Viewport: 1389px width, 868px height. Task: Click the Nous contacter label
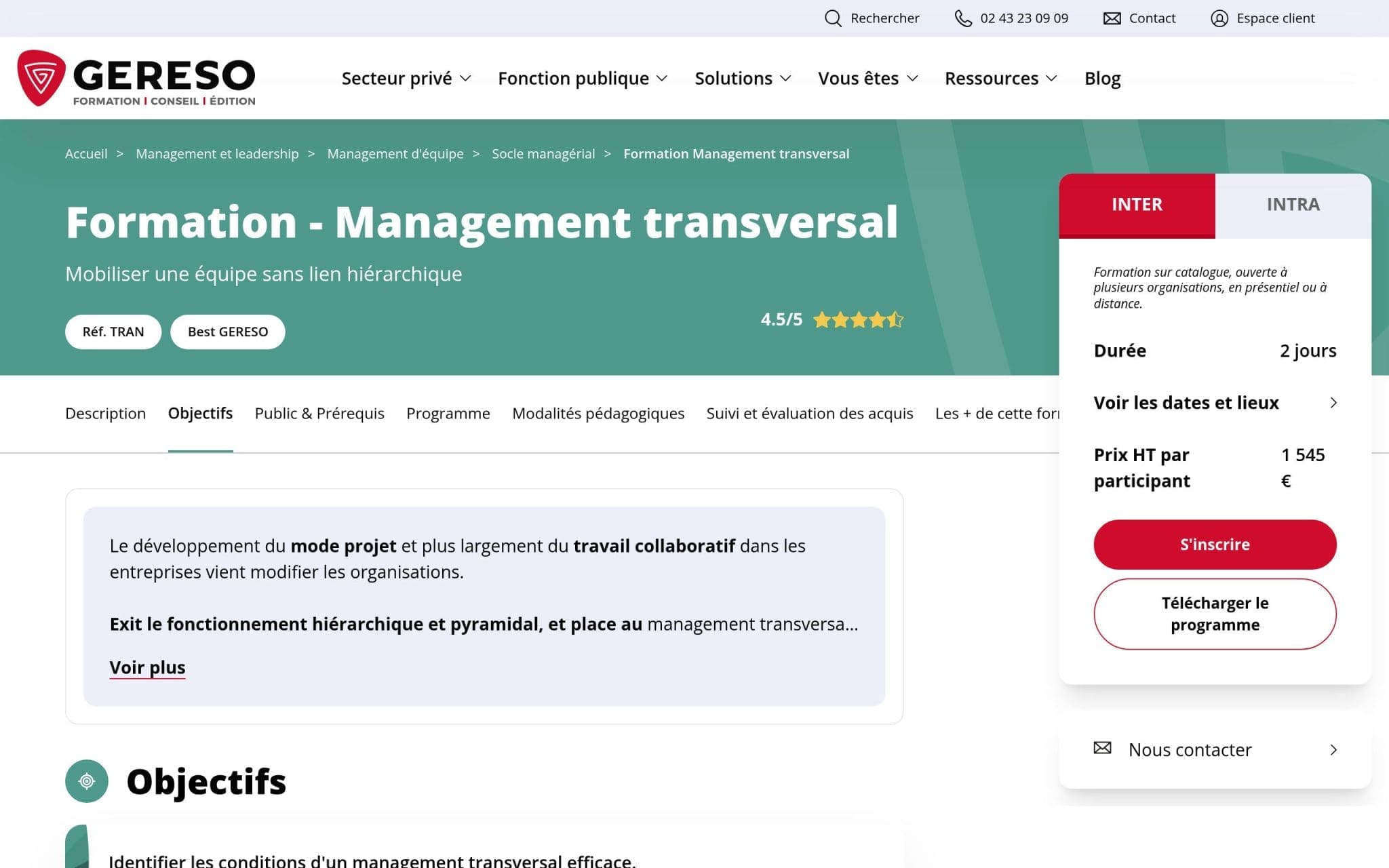[x=1190, y=750]
